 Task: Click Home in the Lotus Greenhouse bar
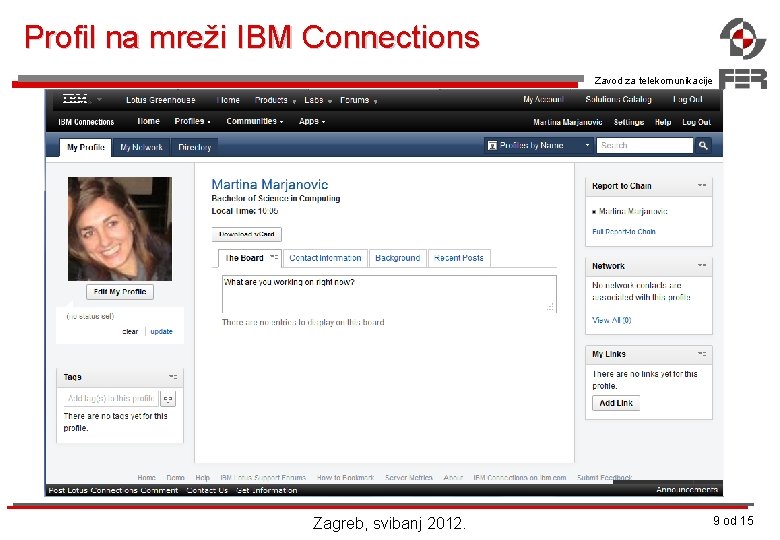[228, 100]
